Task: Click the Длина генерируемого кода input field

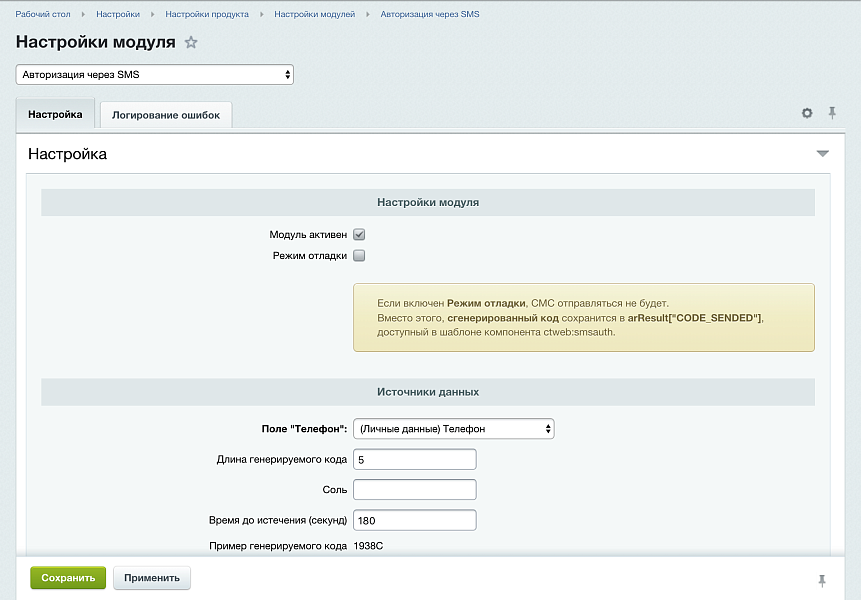Action: 414,459
